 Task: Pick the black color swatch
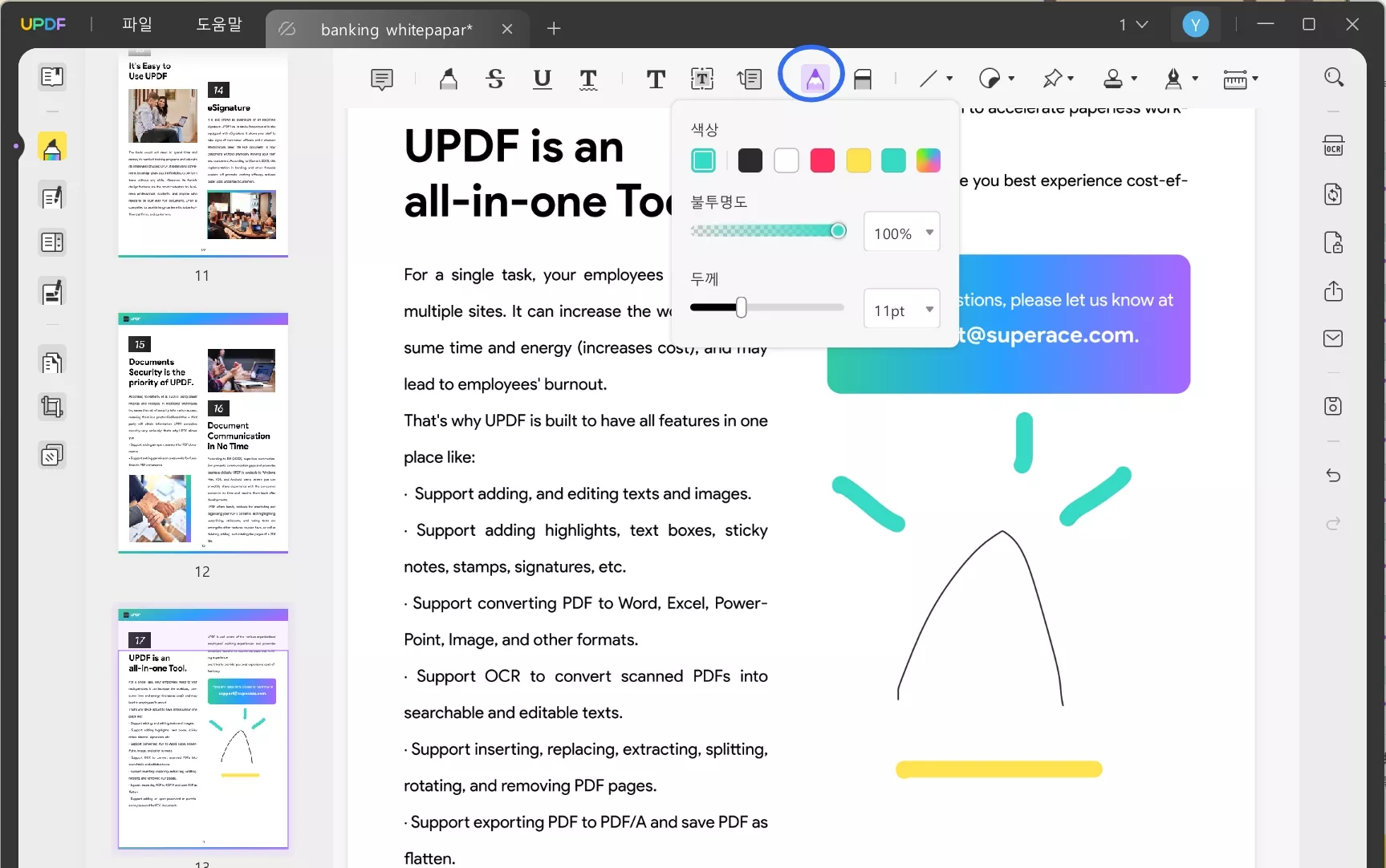pos(750,160)
